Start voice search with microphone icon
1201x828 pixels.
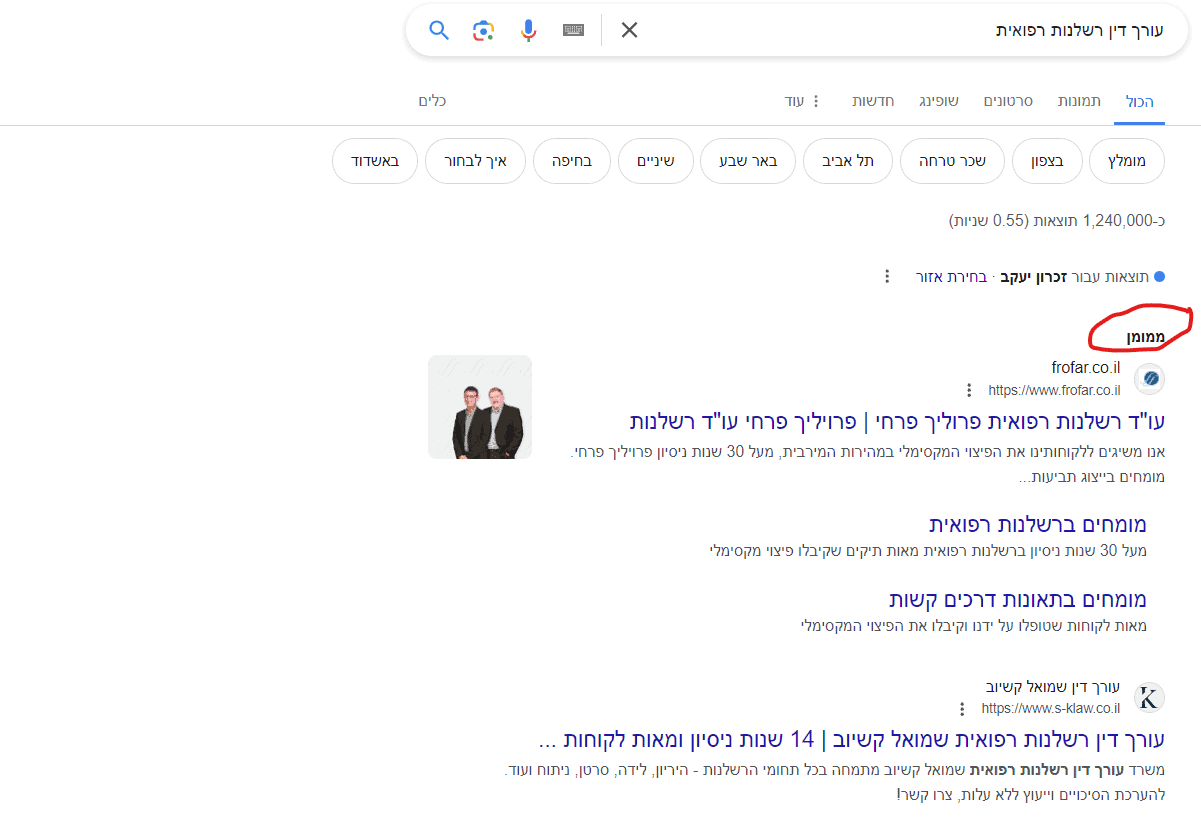coord(529,30)
